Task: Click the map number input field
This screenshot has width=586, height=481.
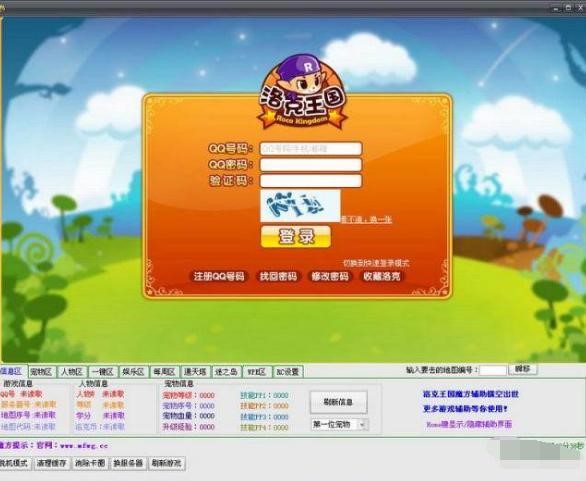Action: tap(493, 370)
